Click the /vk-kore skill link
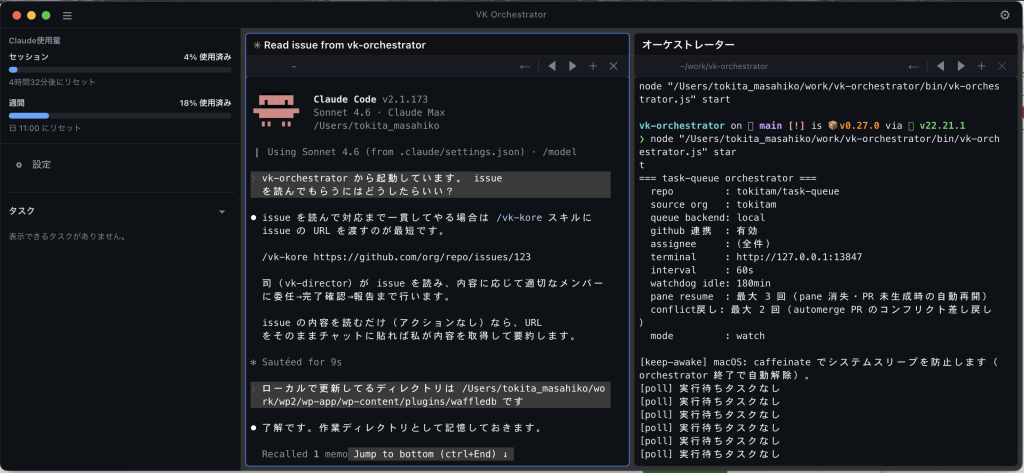The height and width of the screenshot is (473, 1024). point(519,218)
